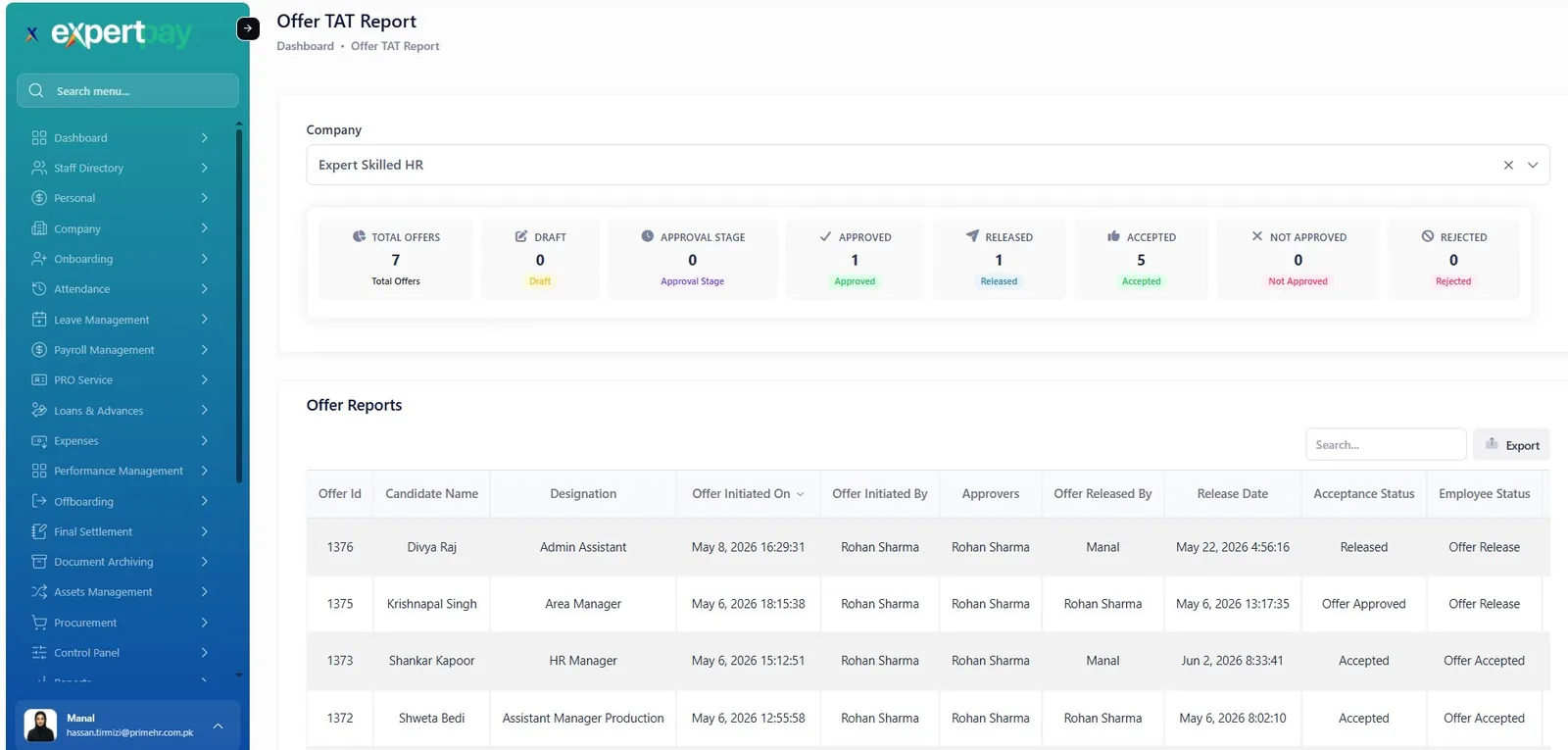Click the Approval Stage stat card
The width and height of the screenshot is (1568, 750).
tap(692, 259)
